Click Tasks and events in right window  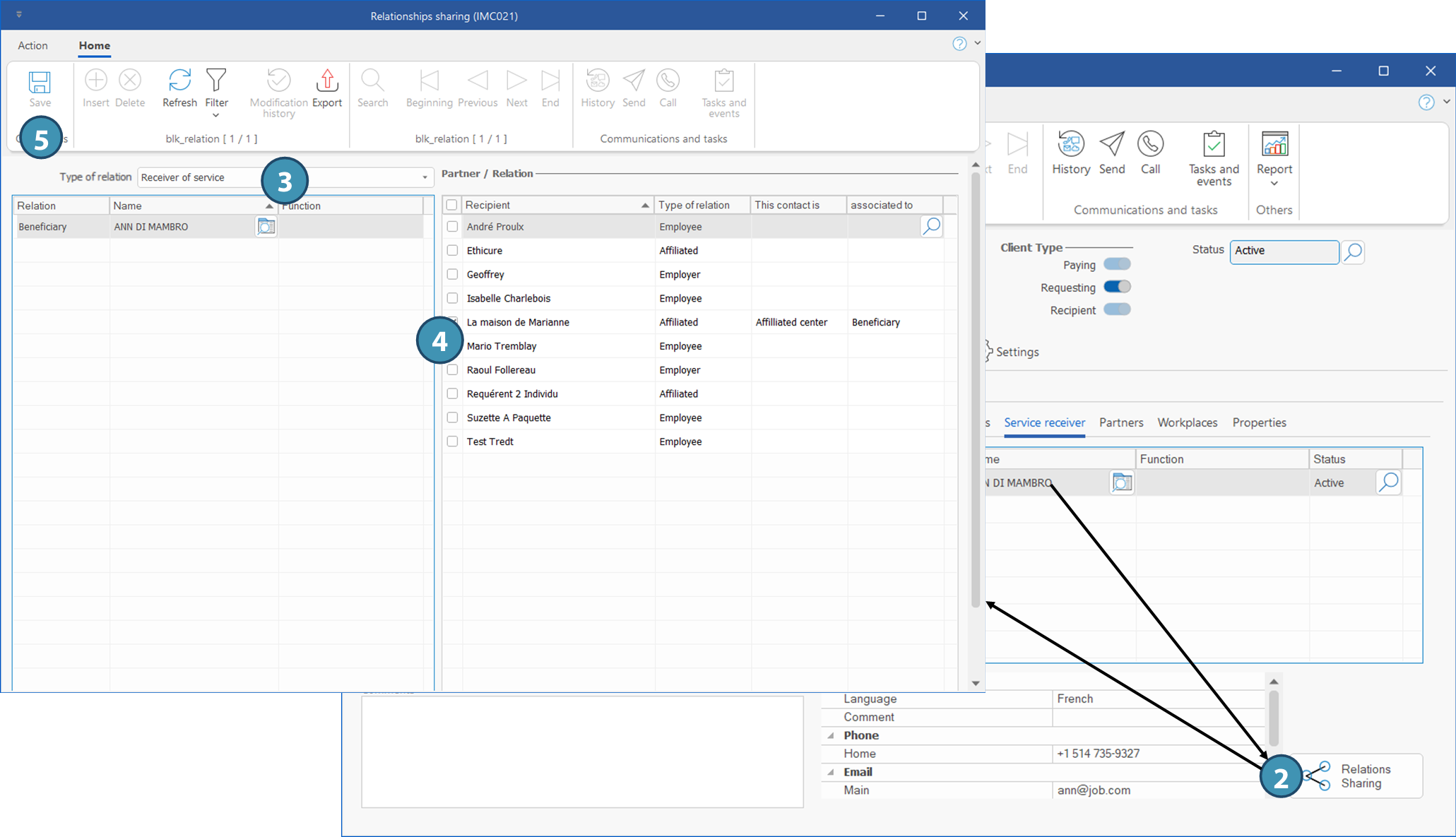click(1213, 144)
